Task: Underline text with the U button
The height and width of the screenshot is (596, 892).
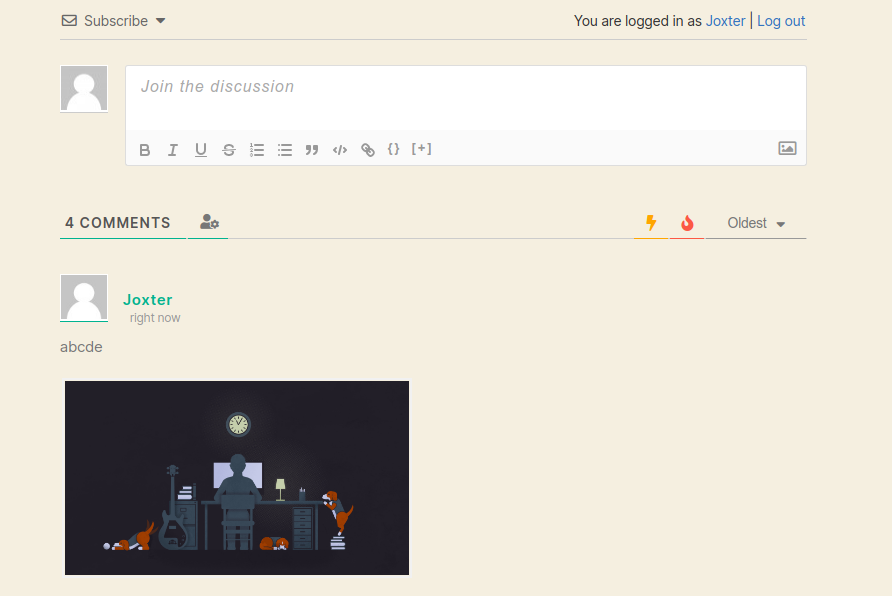Action: pyautogui.click(x=200, y=150)
